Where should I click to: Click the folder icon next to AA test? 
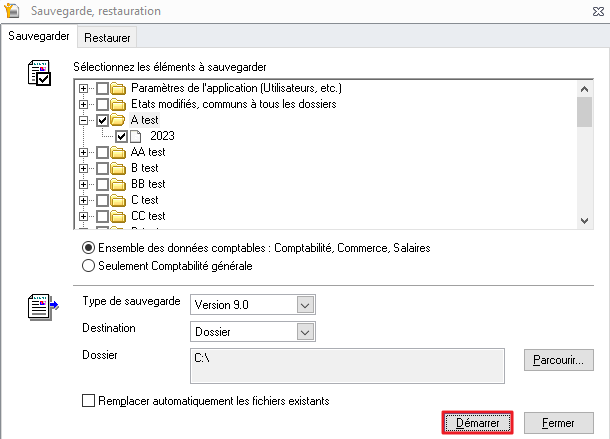(119, 152)
